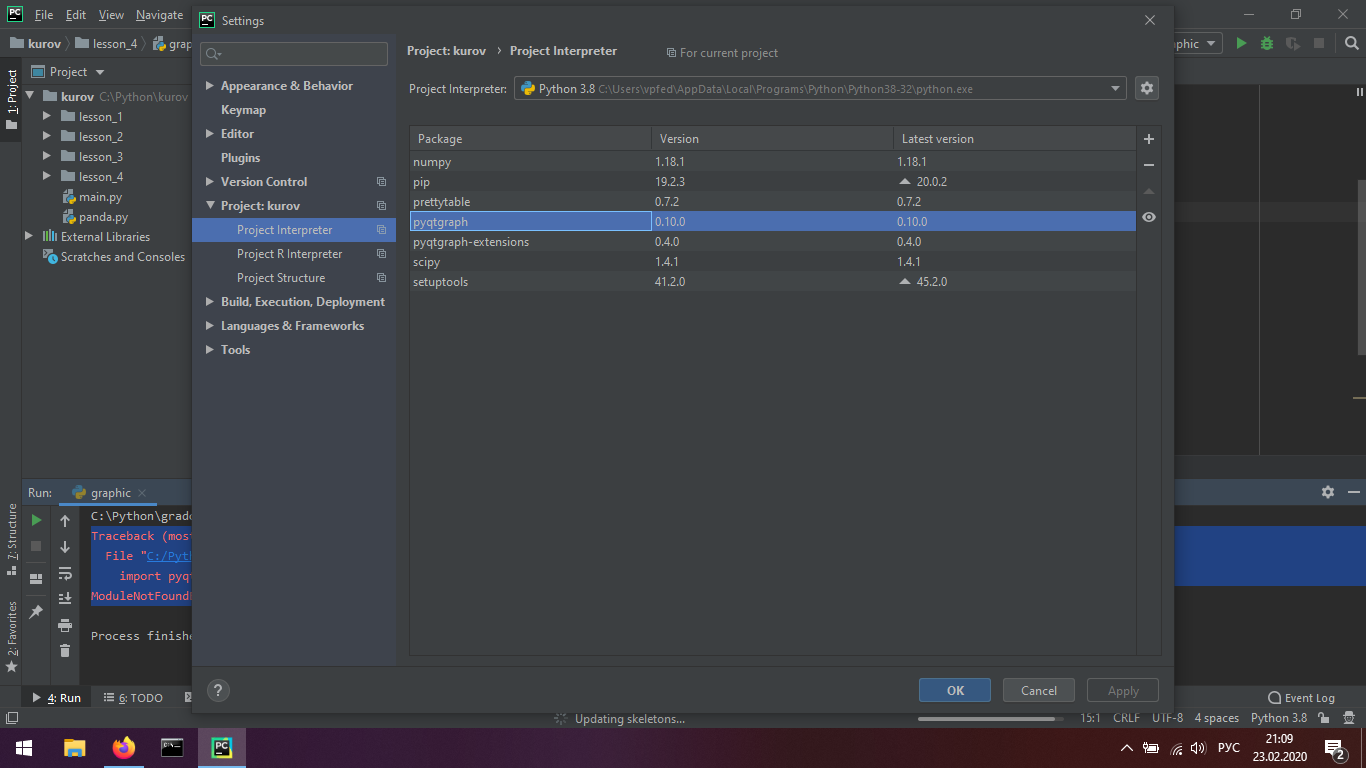Click the Settings search field
Viewport: 1366px width, 768px height.
[x=294, y=54]
